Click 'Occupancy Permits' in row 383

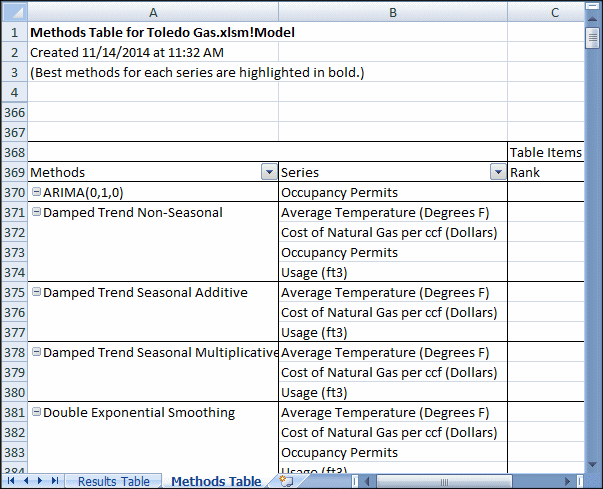tap(339, 452)
